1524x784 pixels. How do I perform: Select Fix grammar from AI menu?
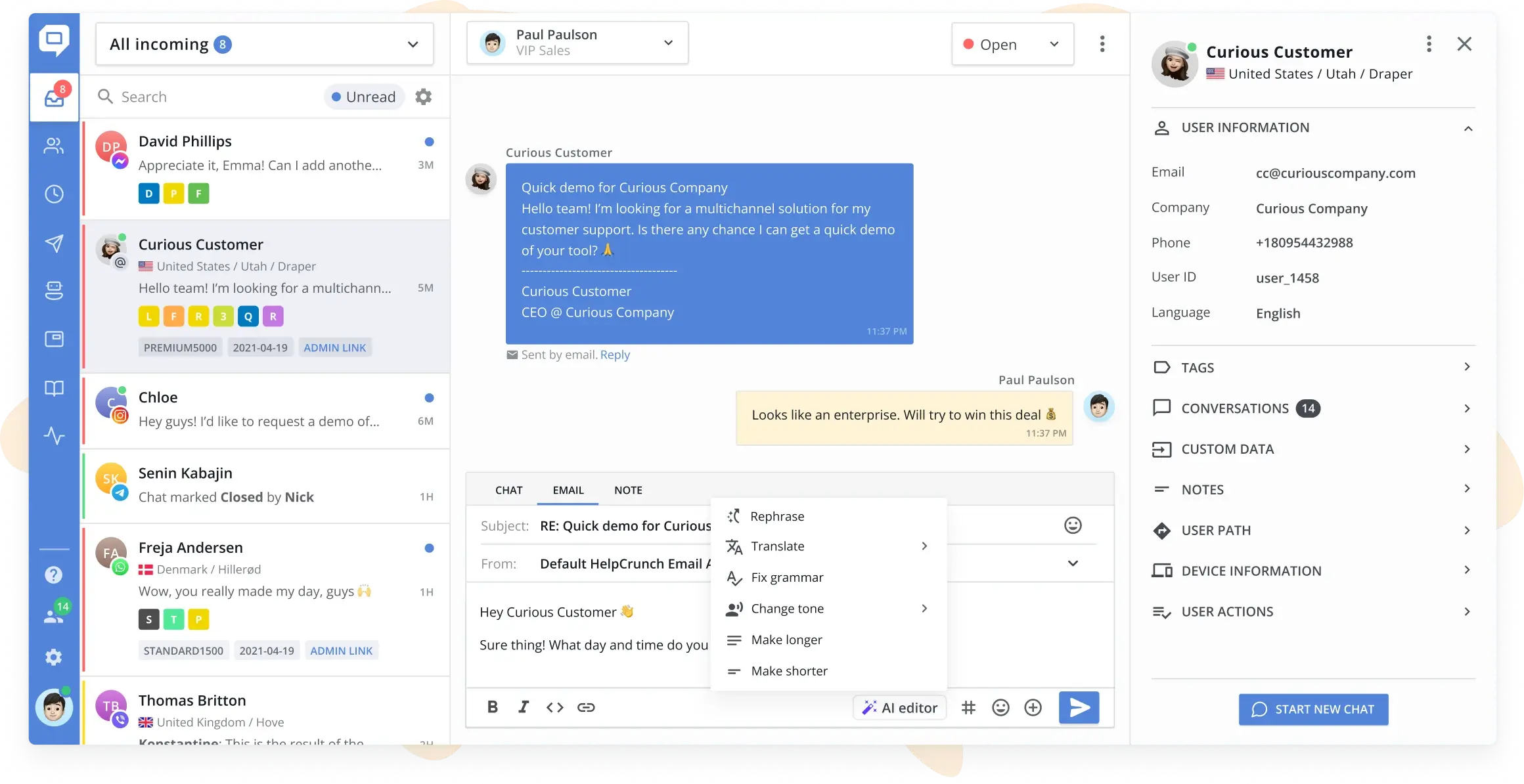pyautogui.click(x=787, y=577)
